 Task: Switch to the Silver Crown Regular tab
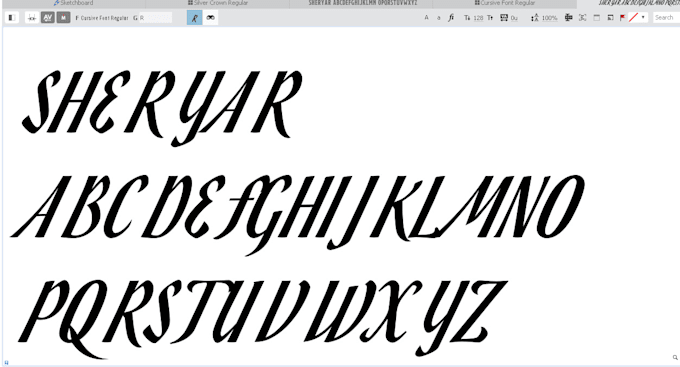[x=217, y=3]
